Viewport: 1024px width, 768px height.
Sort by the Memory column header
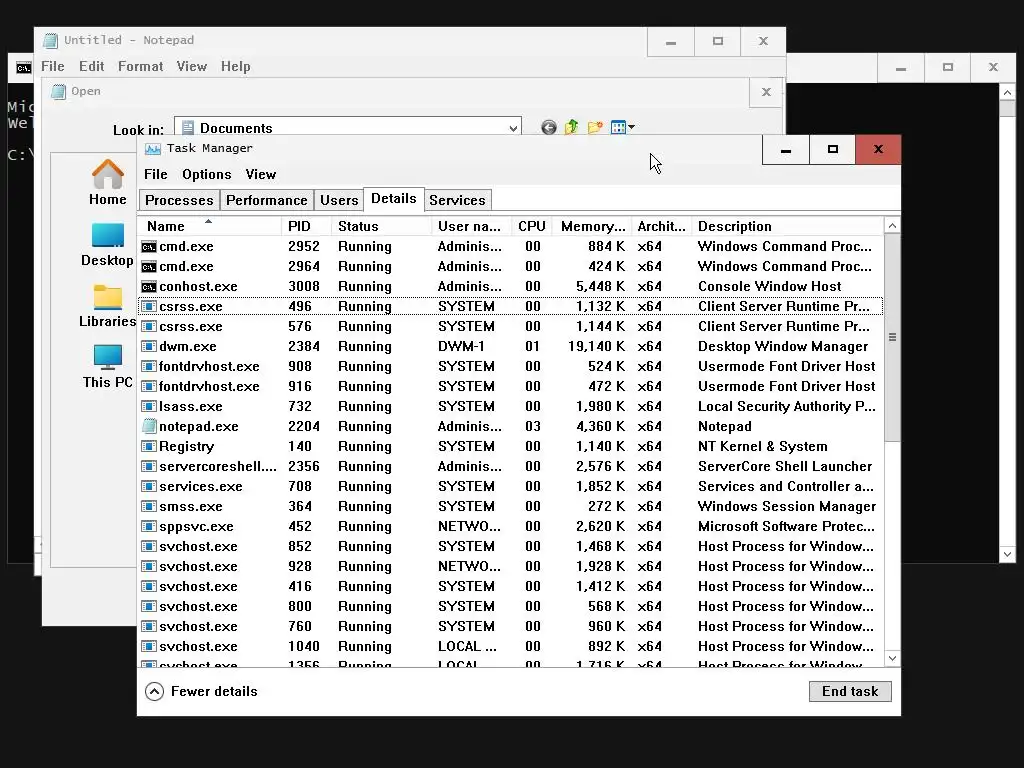592,227
